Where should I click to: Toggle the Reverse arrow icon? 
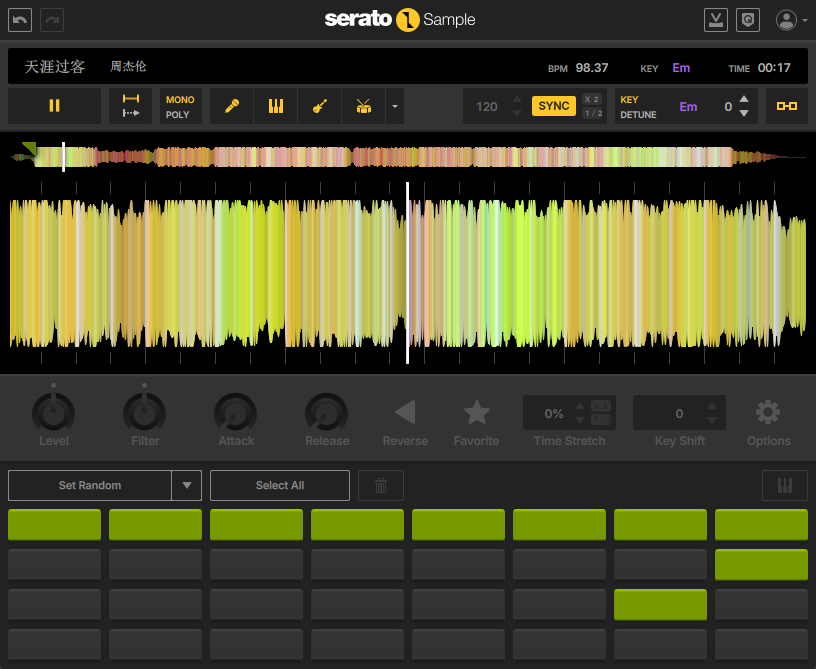(x=405, y=412)
